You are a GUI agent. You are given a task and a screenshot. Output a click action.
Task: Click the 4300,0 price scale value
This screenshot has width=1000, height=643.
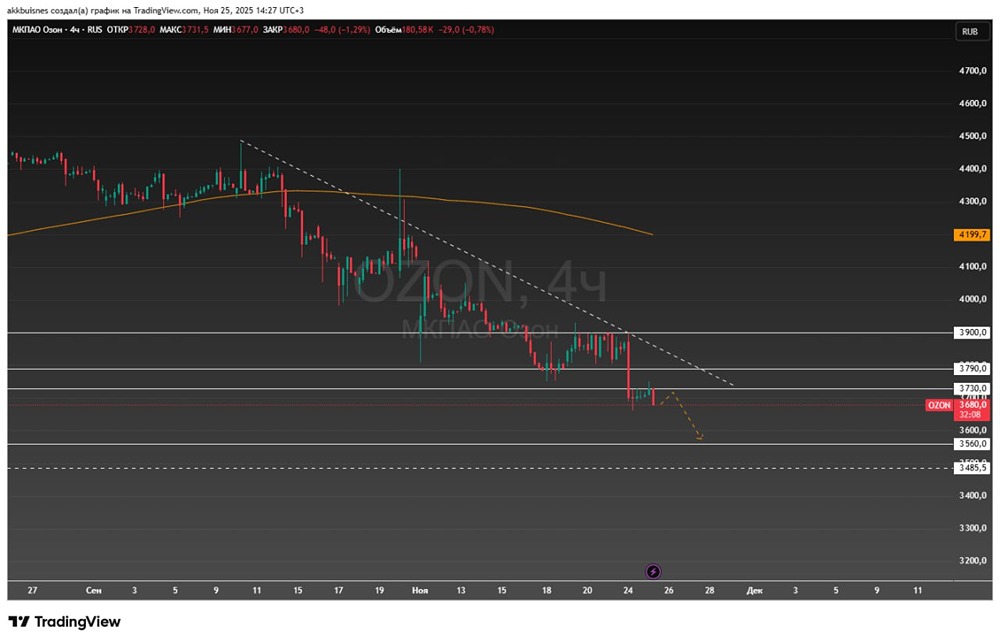pos(973,202)
